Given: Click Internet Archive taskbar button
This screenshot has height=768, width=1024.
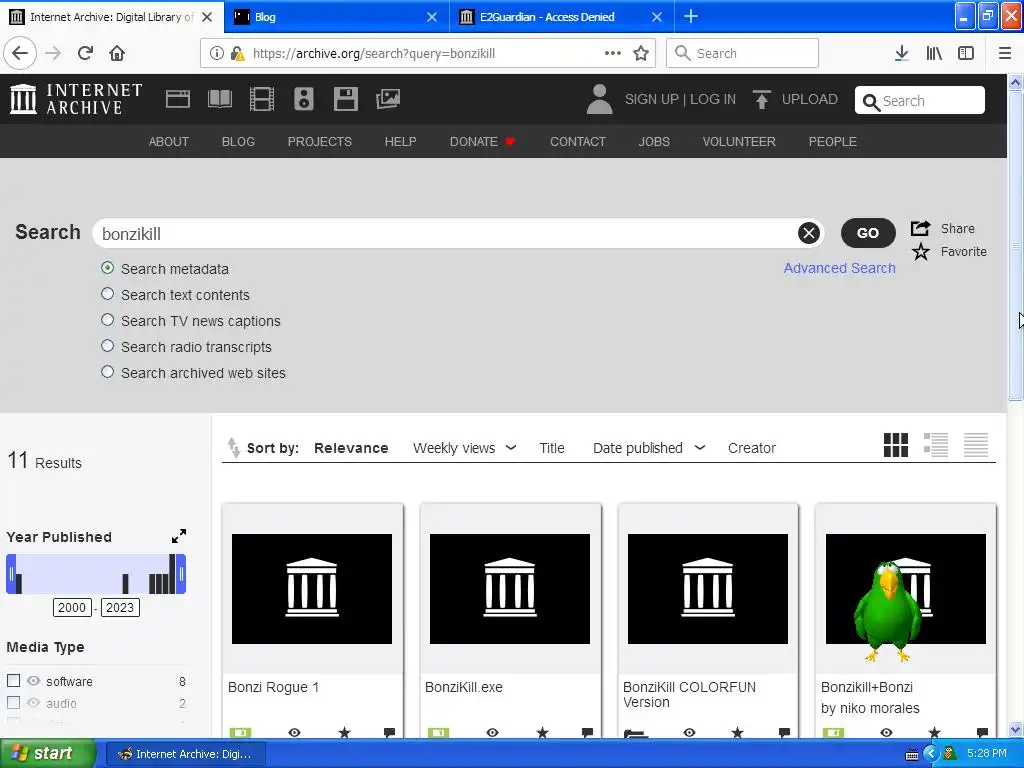Looking at the screenshot, I should [185, 754].
